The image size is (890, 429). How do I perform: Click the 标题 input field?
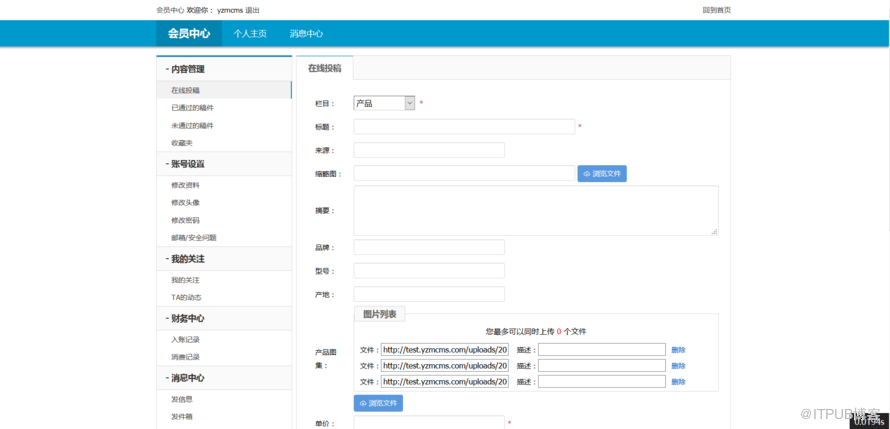pyautogui.click(x=464, y=127)
